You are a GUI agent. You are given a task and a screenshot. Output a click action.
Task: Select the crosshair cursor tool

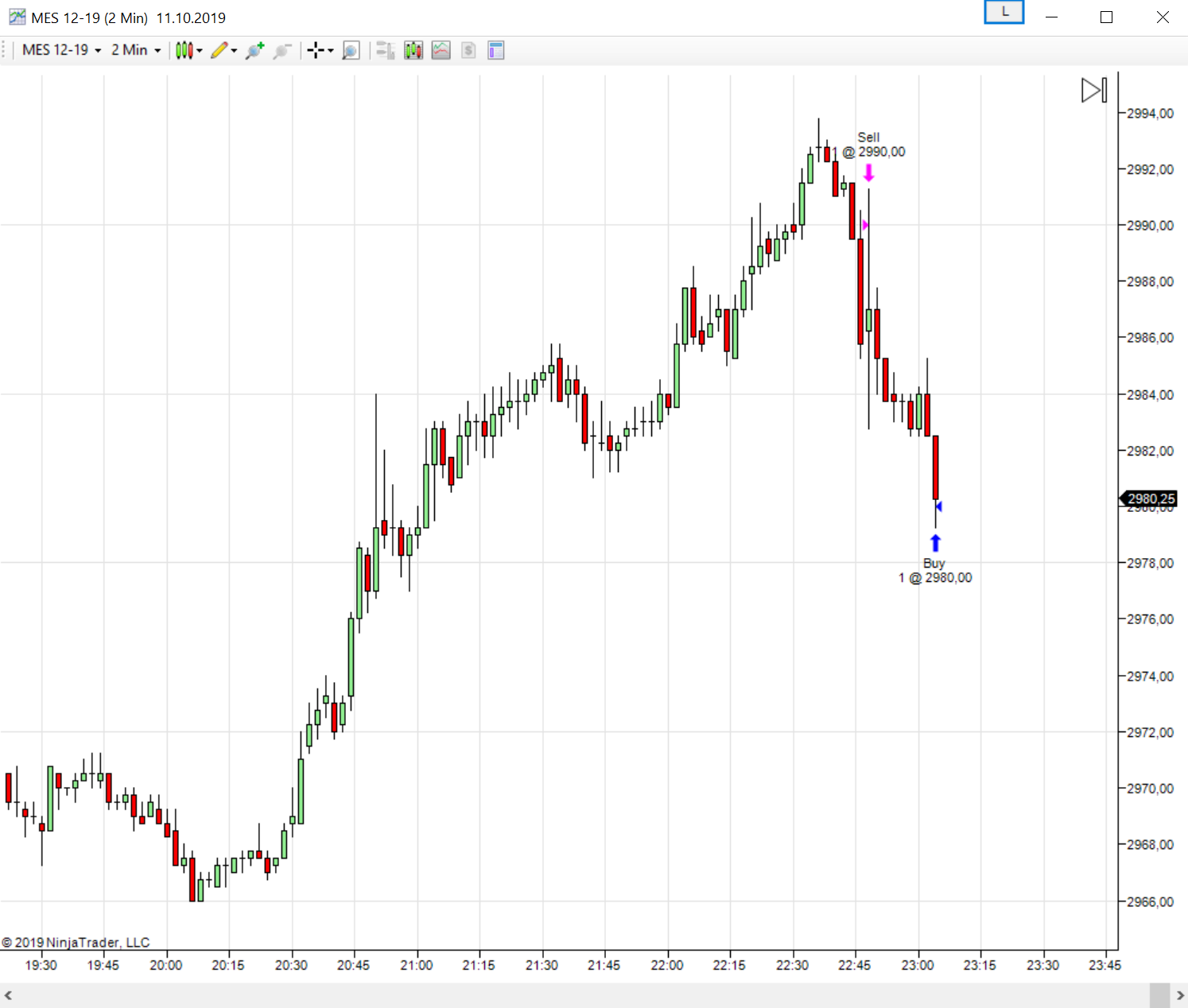(x=316, y=51)
